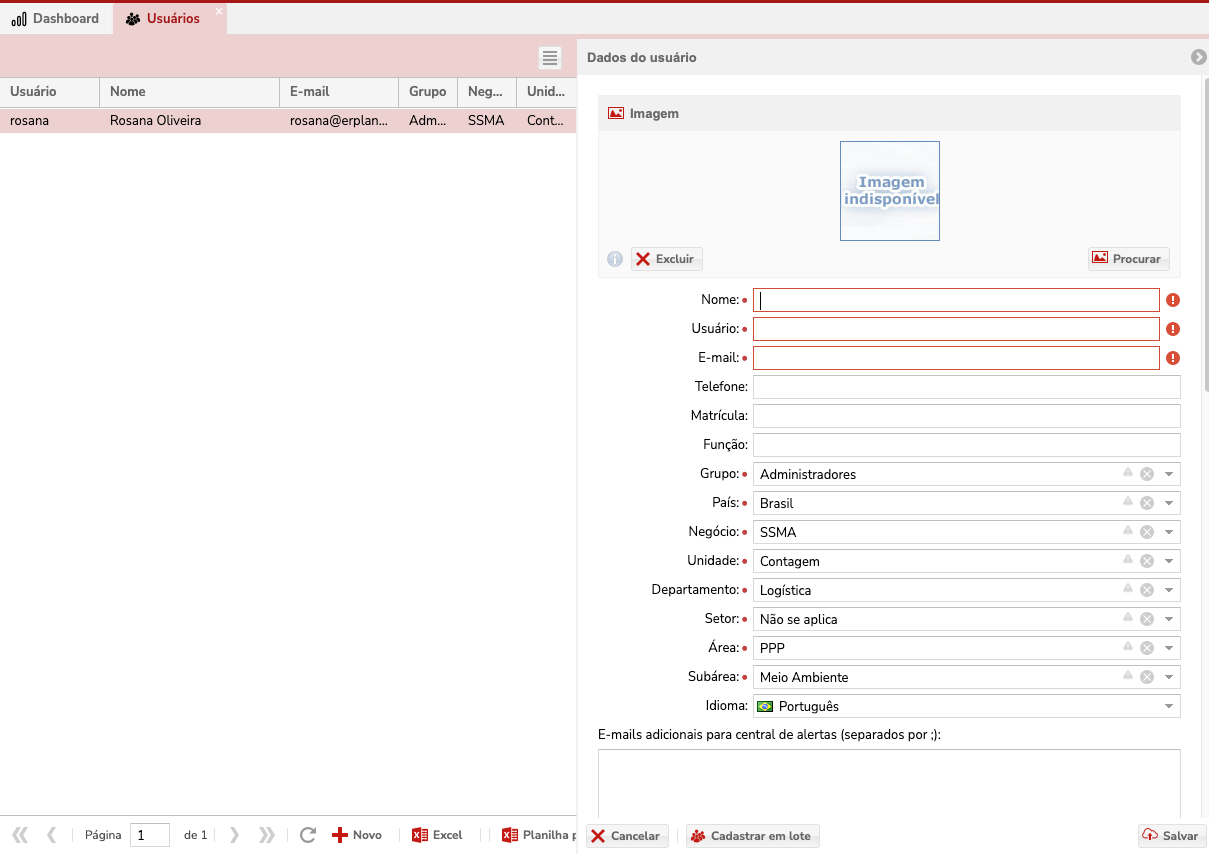Go to previous page of users

point(52,835)
